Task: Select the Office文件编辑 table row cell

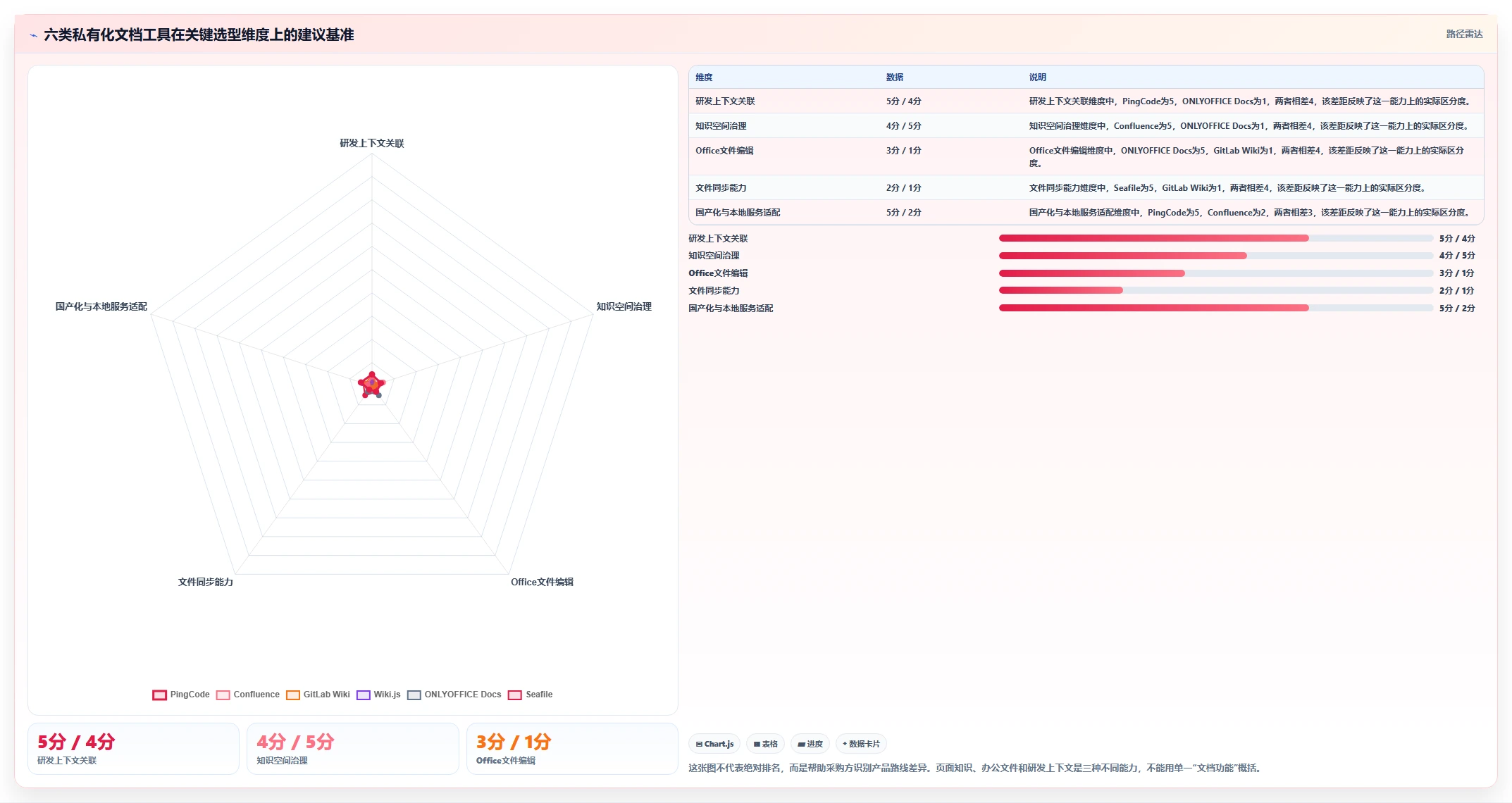Action: pyautogui.click(x=724, y=151)
